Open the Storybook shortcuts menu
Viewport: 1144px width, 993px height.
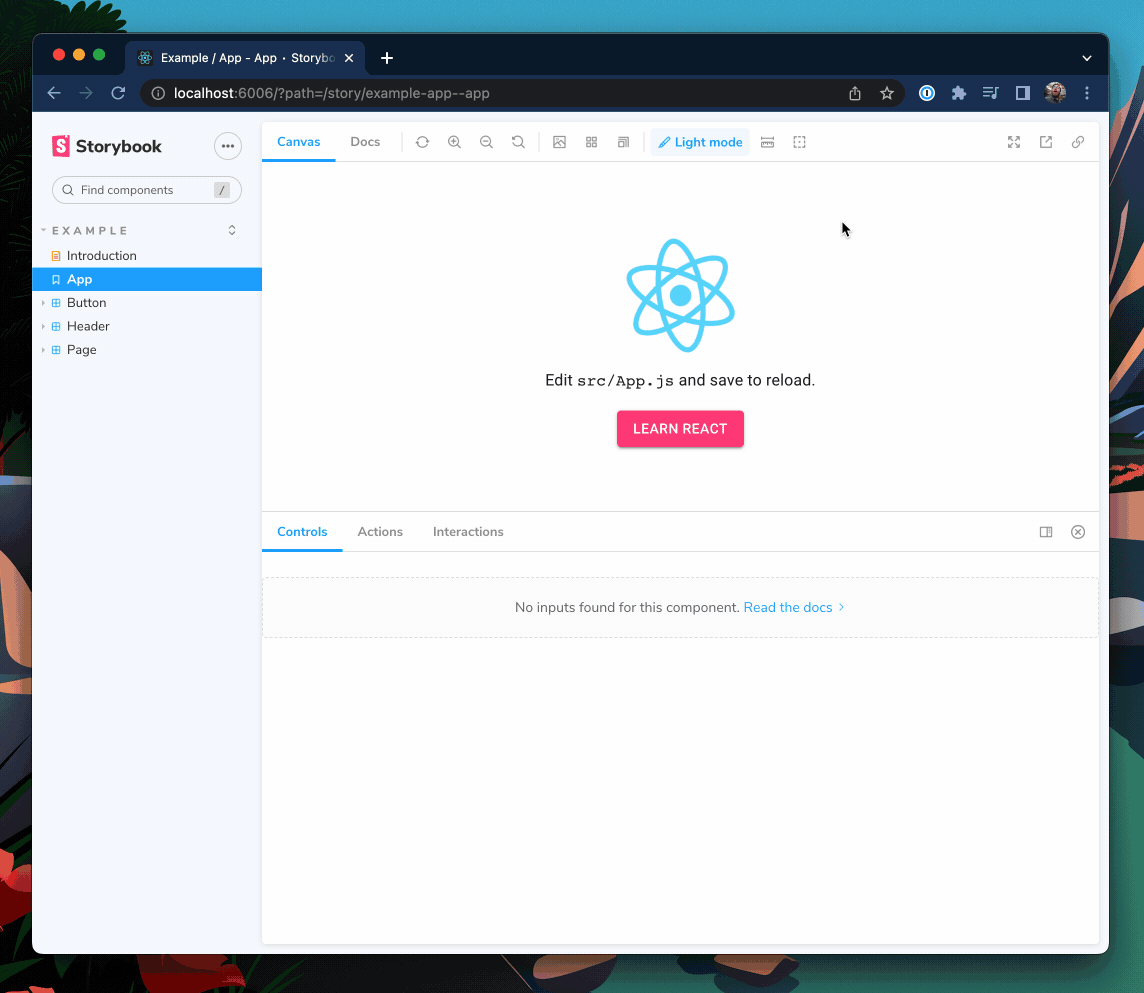(228, 146)
